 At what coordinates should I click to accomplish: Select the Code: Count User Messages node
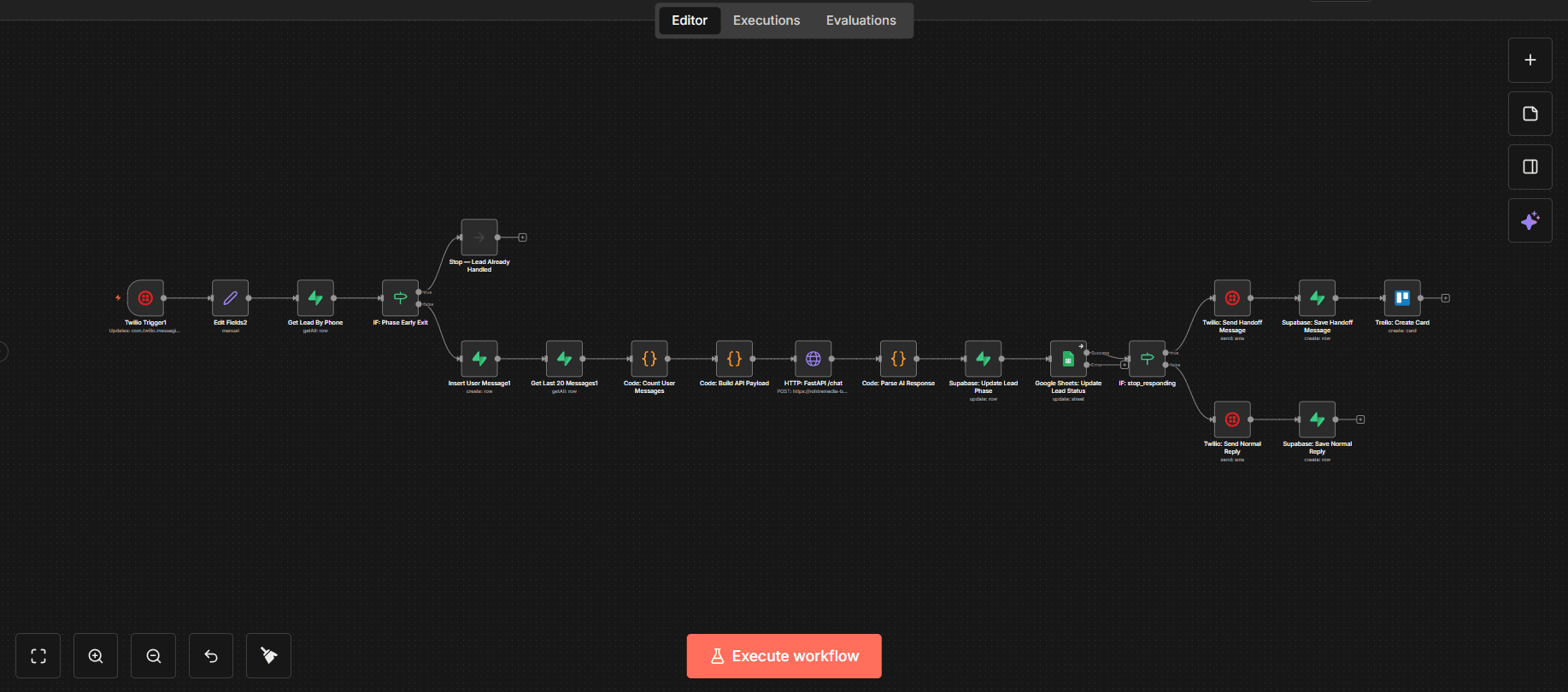point(649,359)
